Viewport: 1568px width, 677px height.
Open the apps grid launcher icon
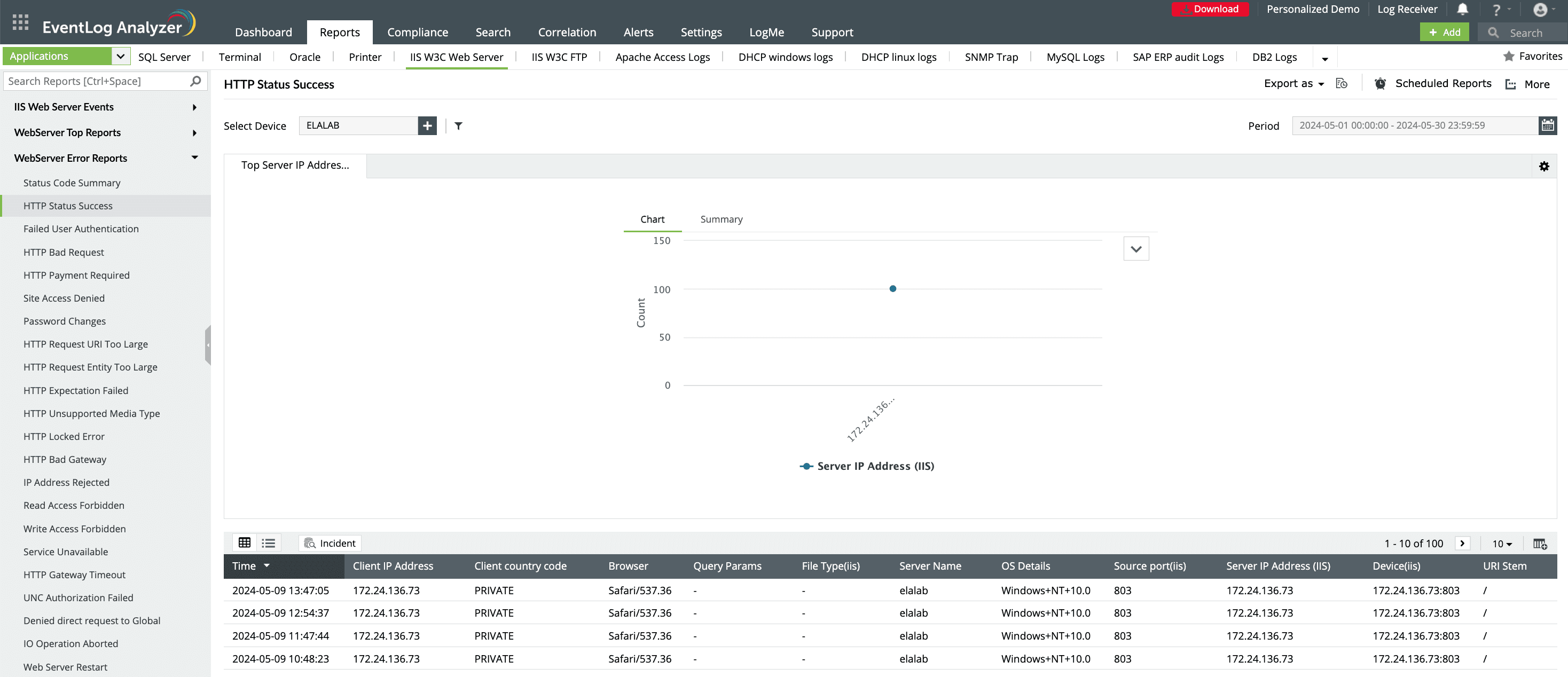coord(20,22)
